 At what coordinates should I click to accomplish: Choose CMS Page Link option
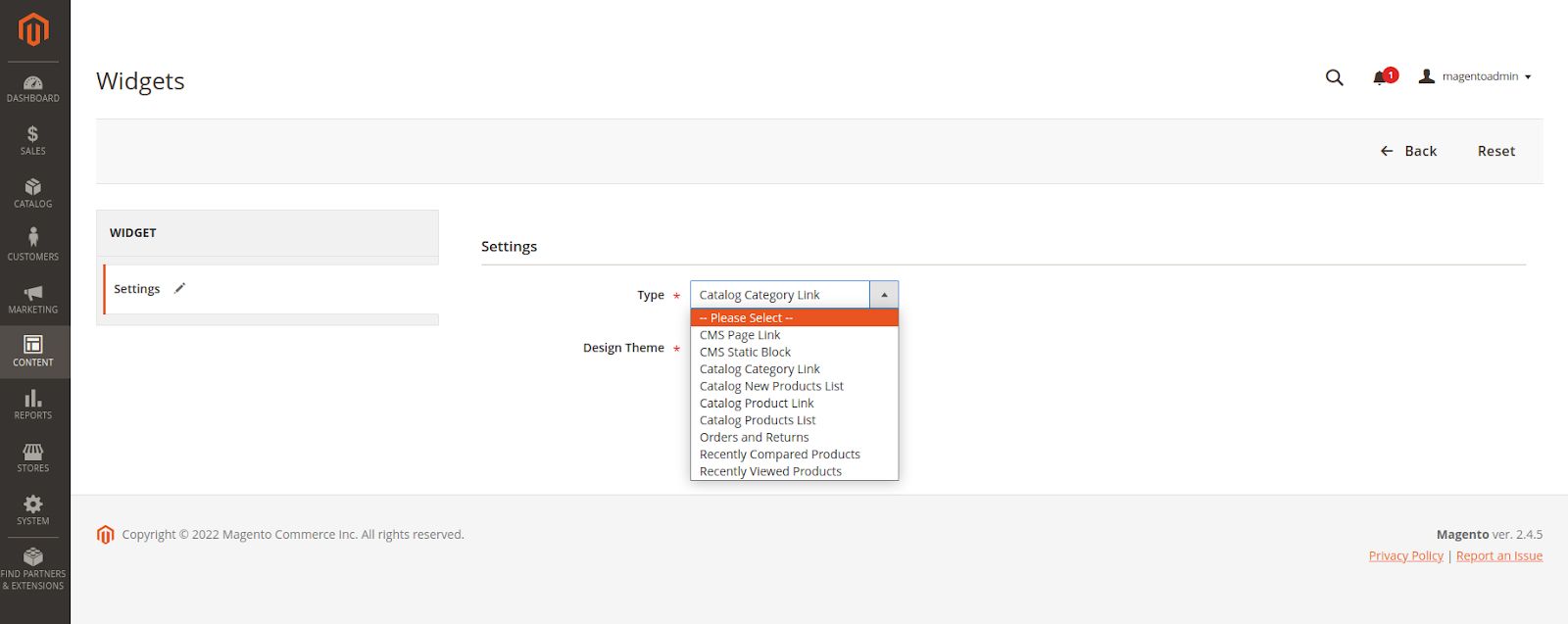(794, 335)
